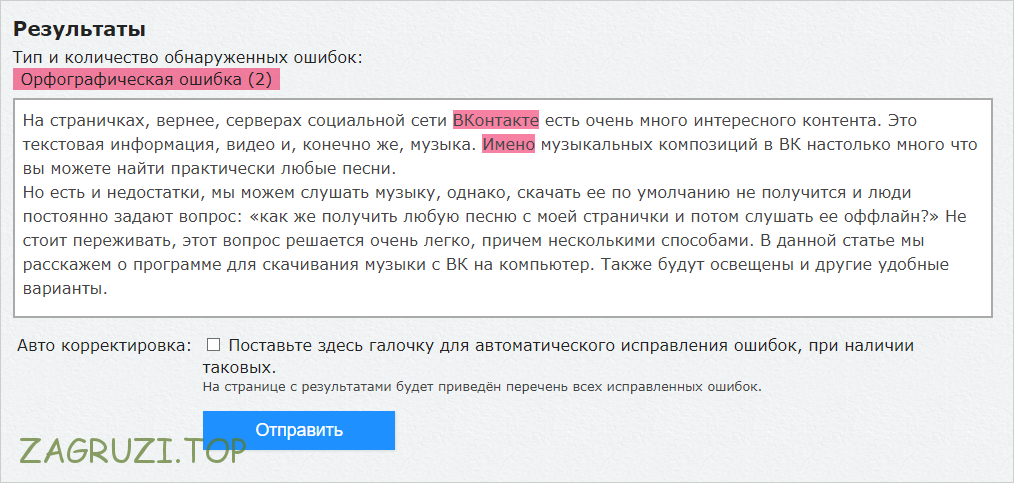Click the text Тип и количество обнаруженных ошибок
The height and width of the screenshot is (483, 1014).
pos(187,57)
